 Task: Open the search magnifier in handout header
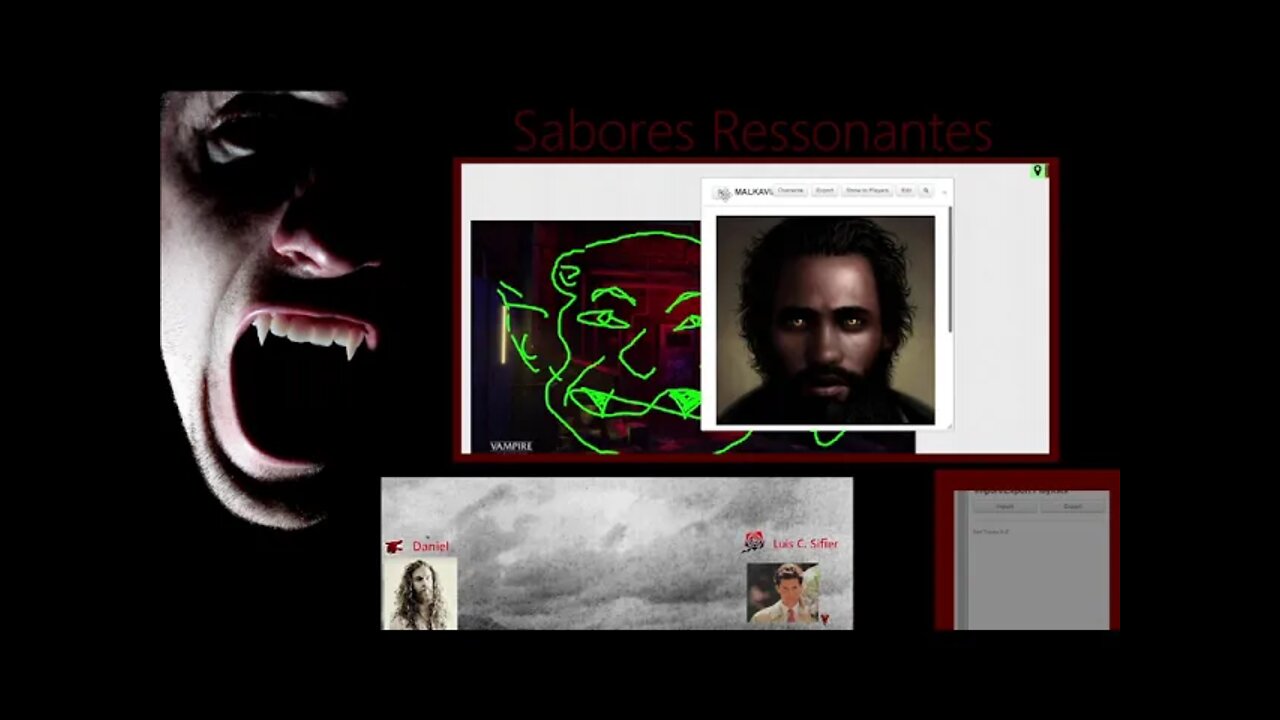[926, 190]
